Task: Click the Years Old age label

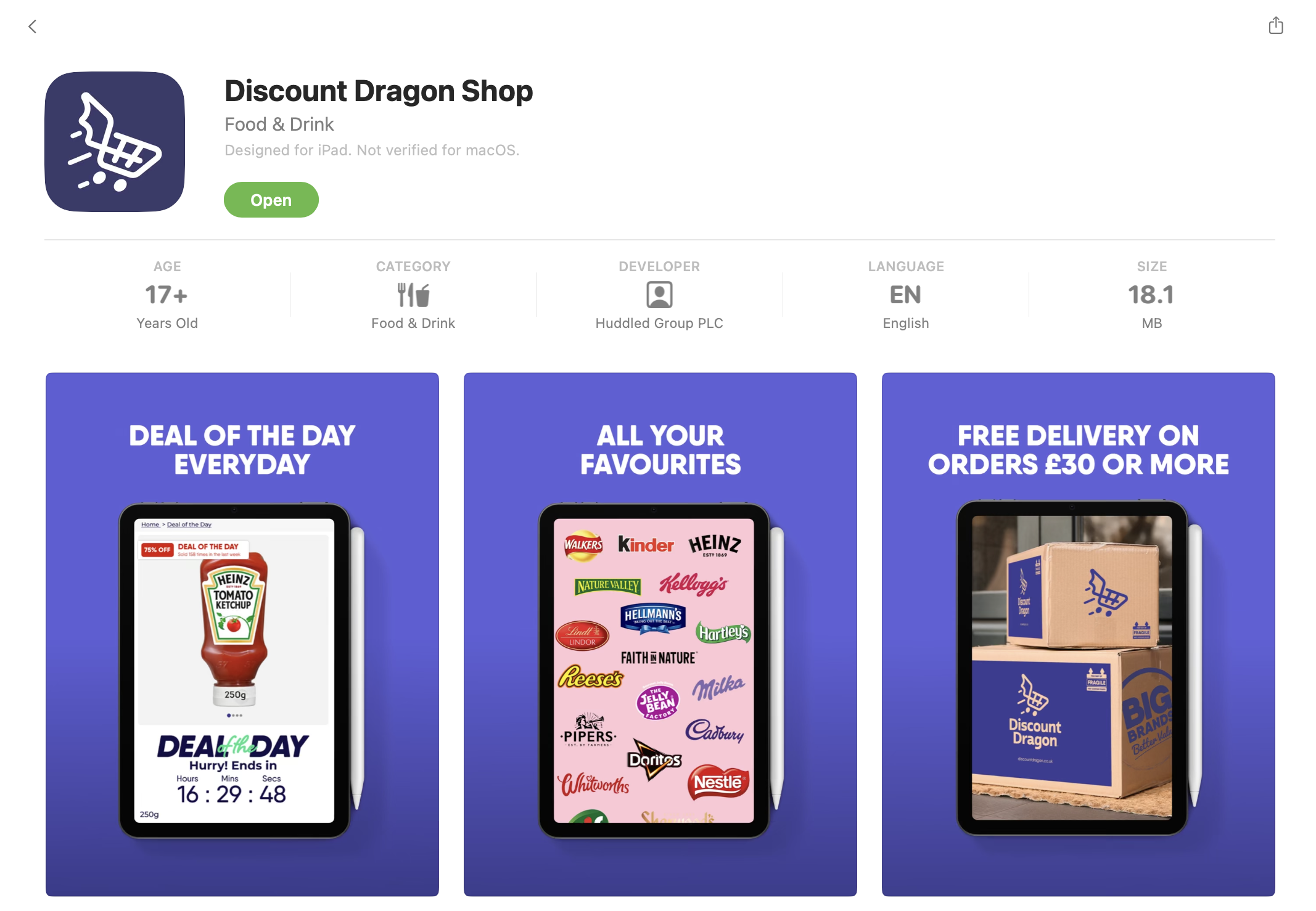Action: (x=167, y=323)
